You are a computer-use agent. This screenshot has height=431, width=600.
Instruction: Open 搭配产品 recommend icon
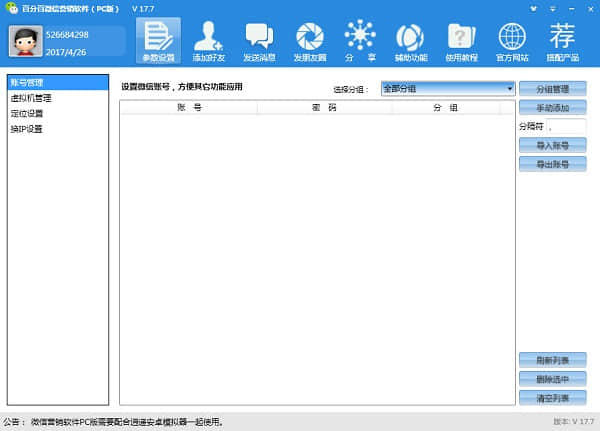pos(562,41)
